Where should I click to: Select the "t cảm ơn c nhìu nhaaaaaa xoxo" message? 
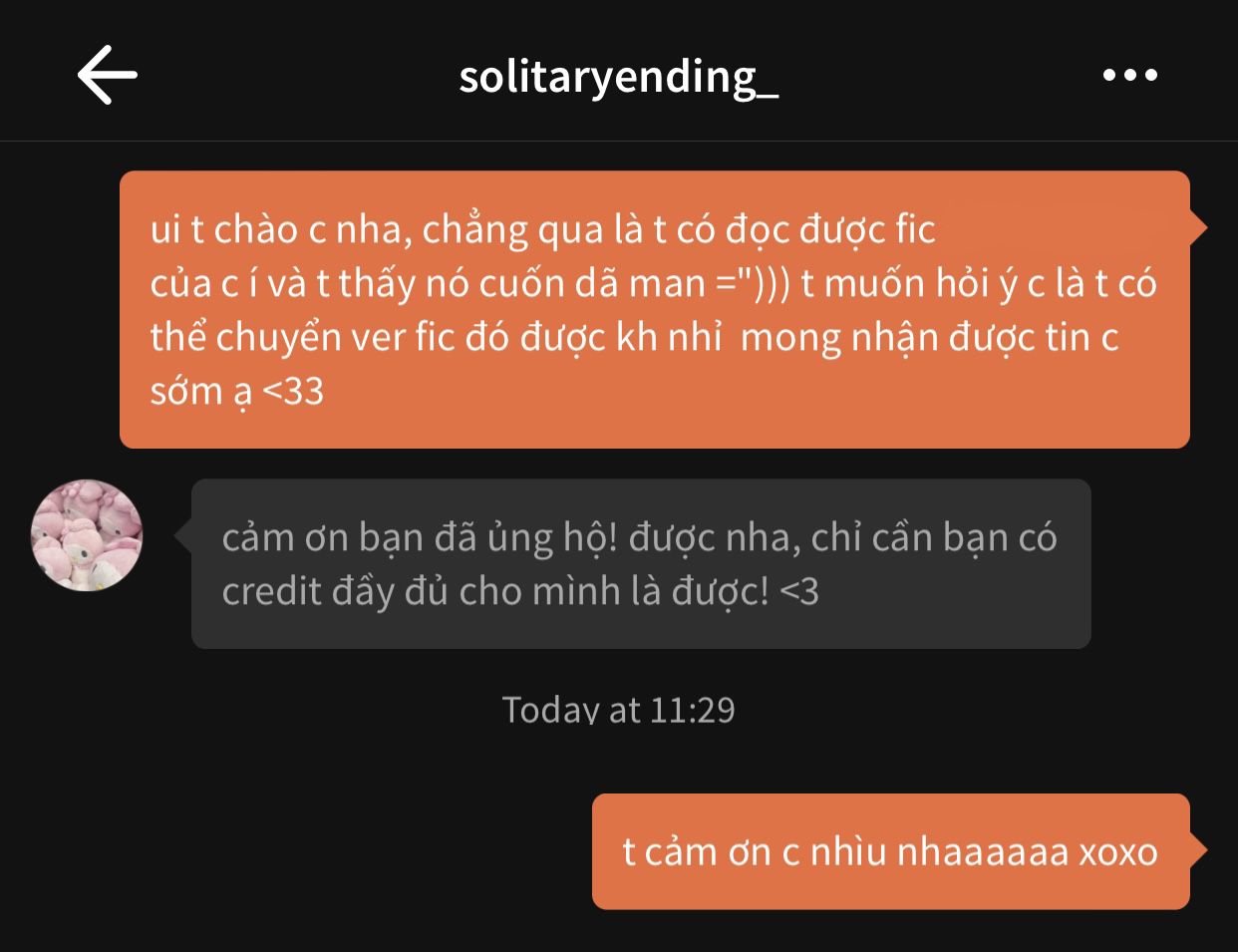891,851
